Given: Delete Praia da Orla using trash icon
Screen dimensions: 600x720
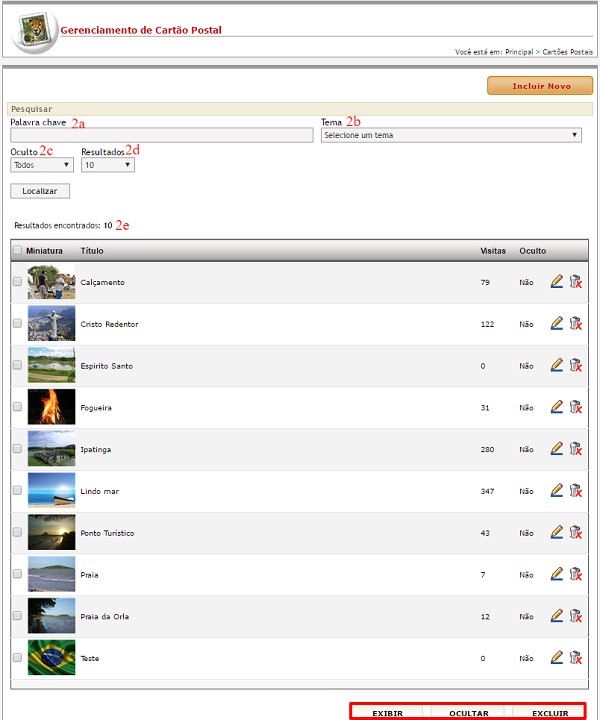Looking at the screenshot, I should (x=576, y=616).
